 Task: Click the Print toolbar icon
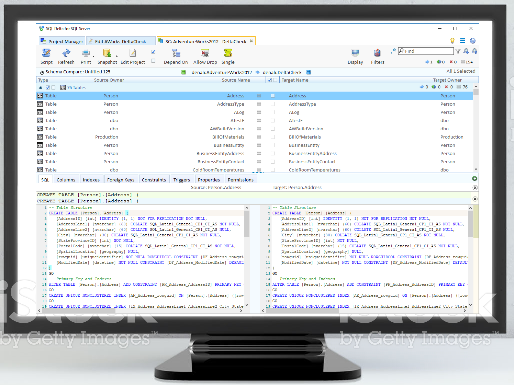(x=86, y=53)
